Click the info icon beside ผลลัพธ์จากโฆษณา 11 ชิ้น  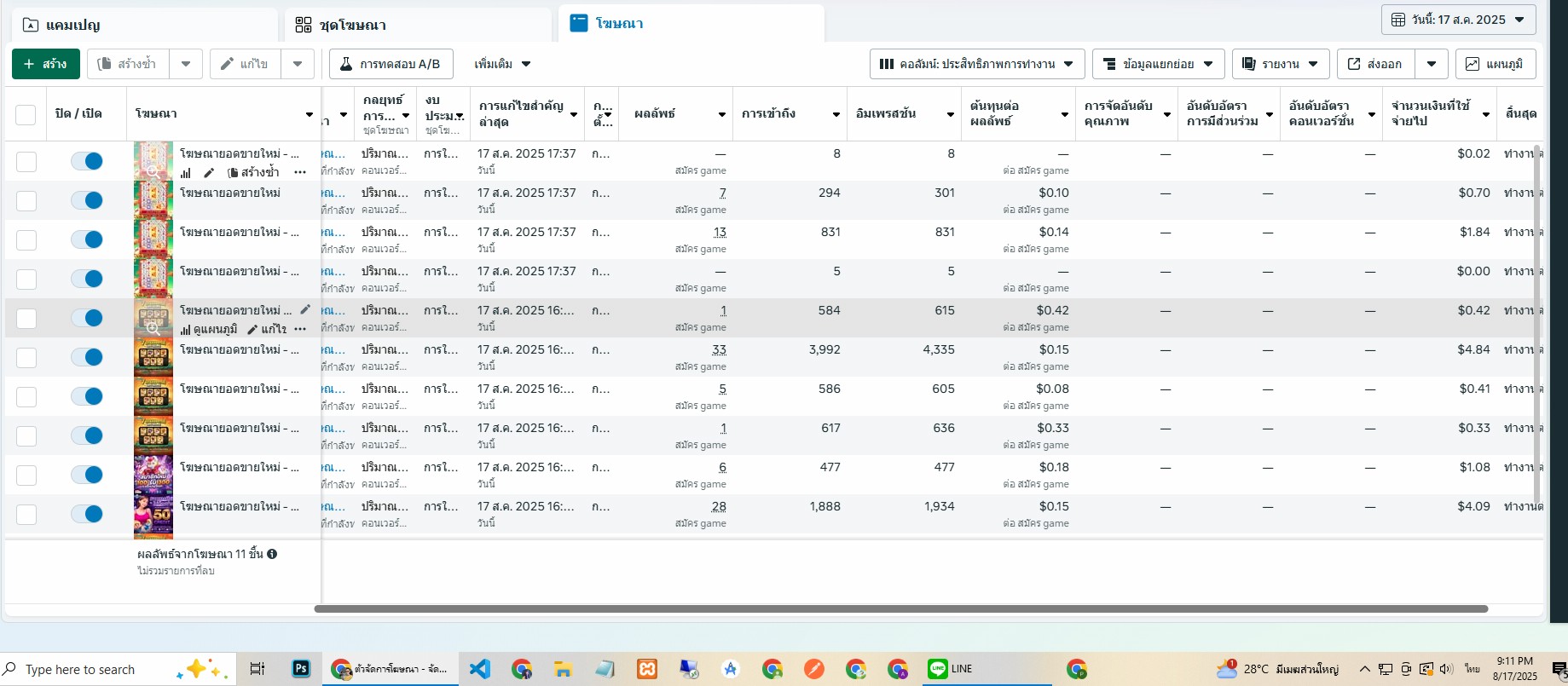tap(272, 554)
